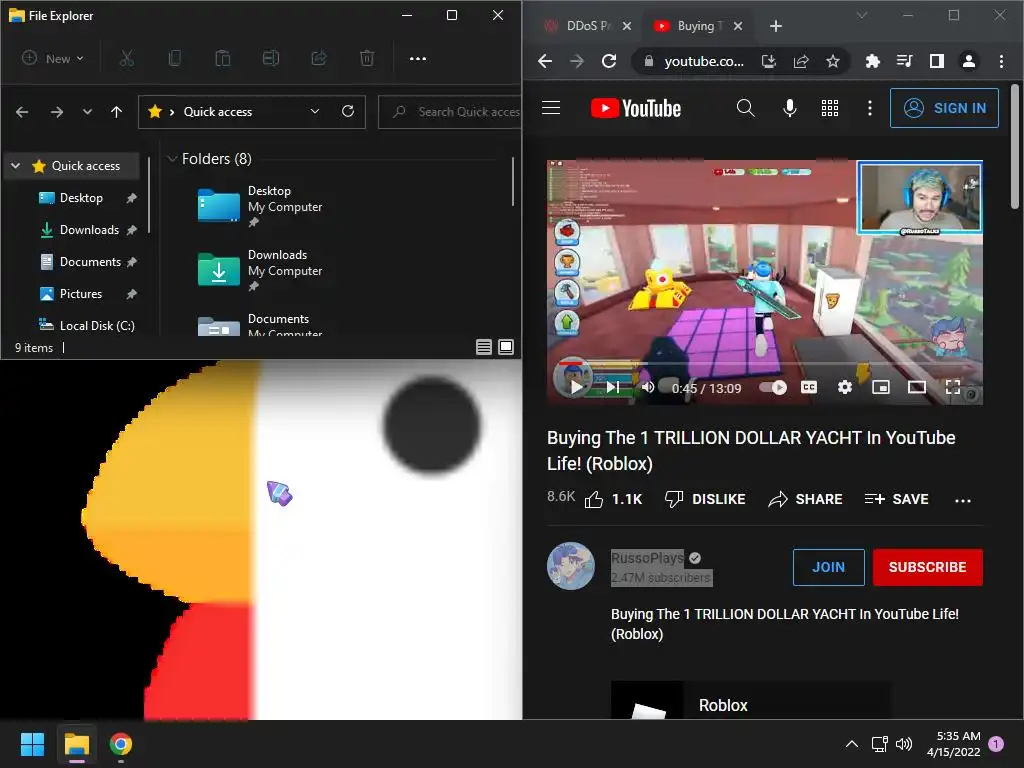Bookmark this page with the star icon
This screenshot has height=768, width=1024.
pyautogui.click(x=833, y=61)
